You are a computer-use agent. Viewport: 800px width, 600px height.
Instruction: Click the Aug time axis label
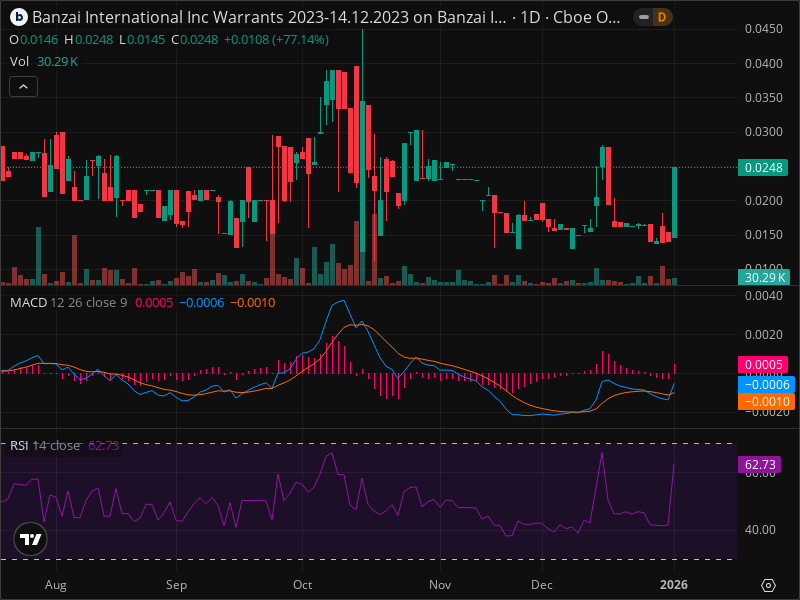click(56, 585)
